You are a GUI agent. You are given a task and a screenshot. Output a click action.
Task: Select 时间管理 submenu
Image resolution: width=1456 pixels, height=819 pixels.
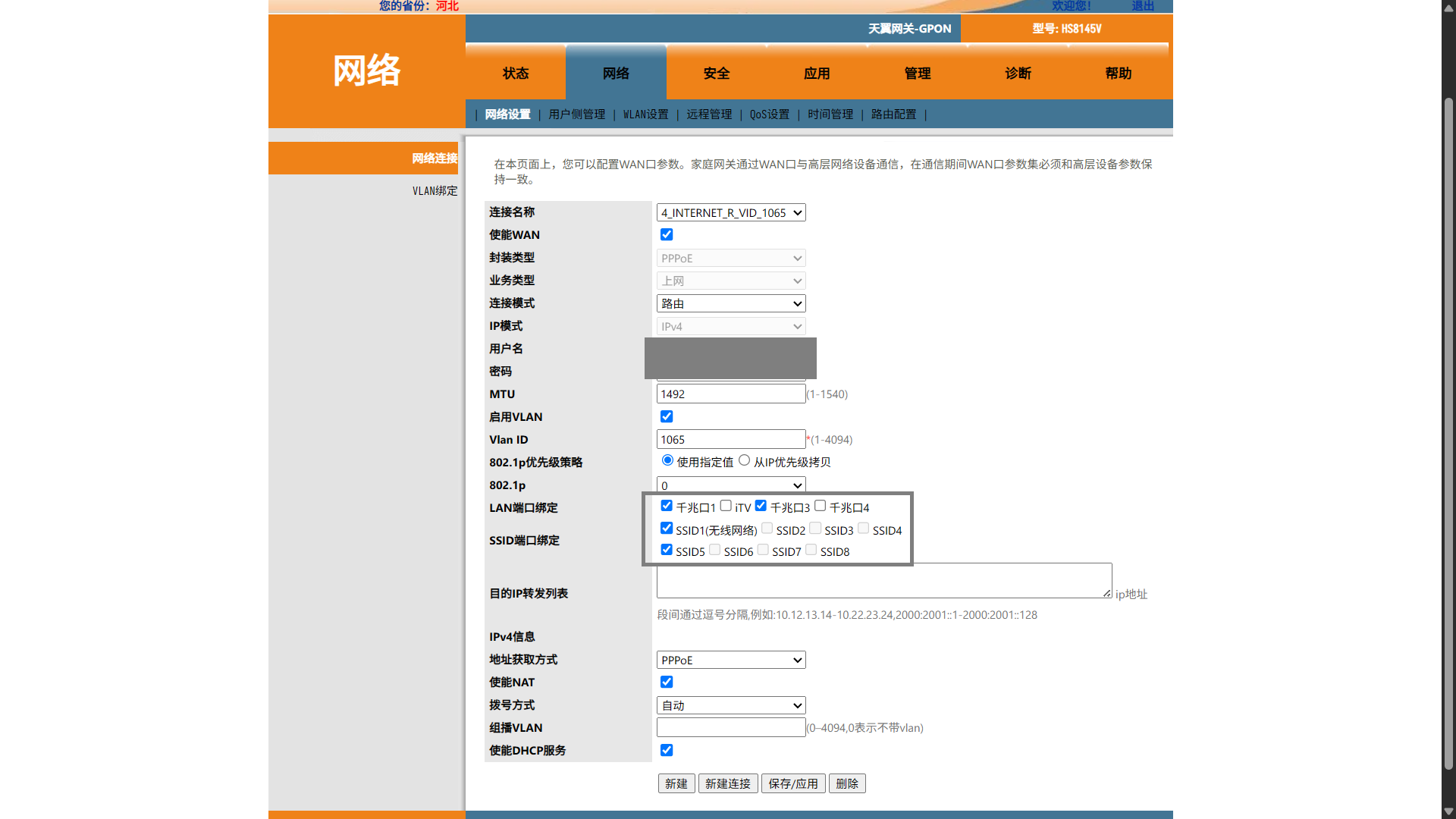click(x=830, y=115)
